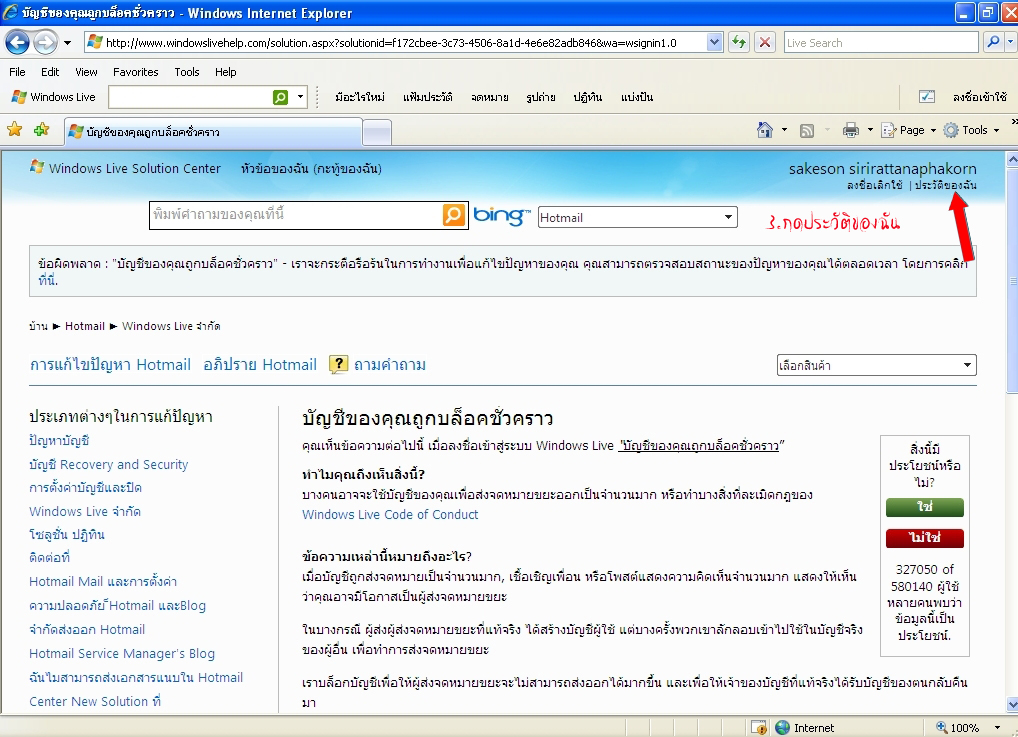Open the Help menu
Image resolution: width=1018 pixels, height=737 pixels.
pyautogui.click(x=226, y=72)
